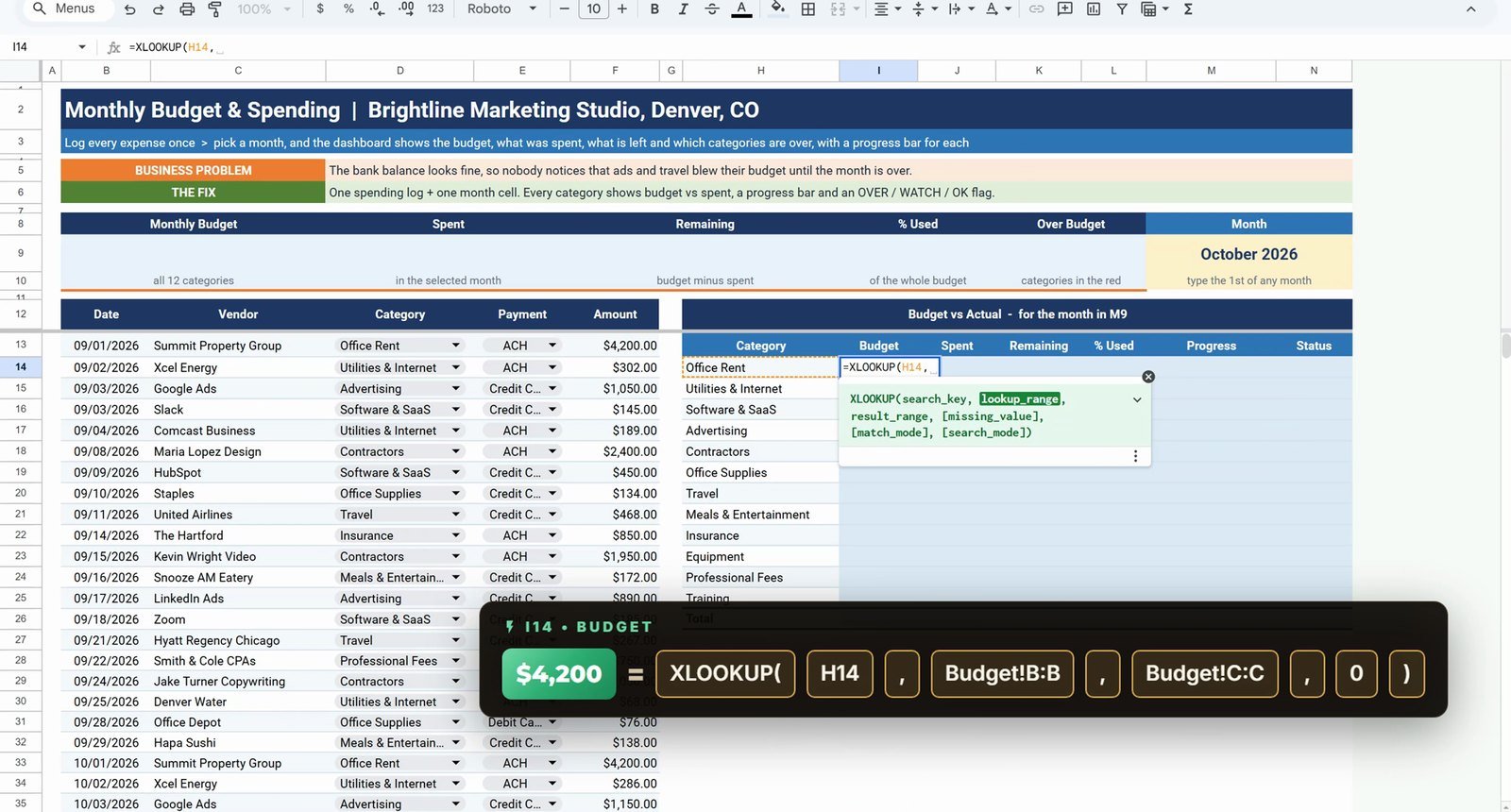This screenshot has width=1511, height=812.
Task: Open the borders tool
Action: (x=808, y=9)
